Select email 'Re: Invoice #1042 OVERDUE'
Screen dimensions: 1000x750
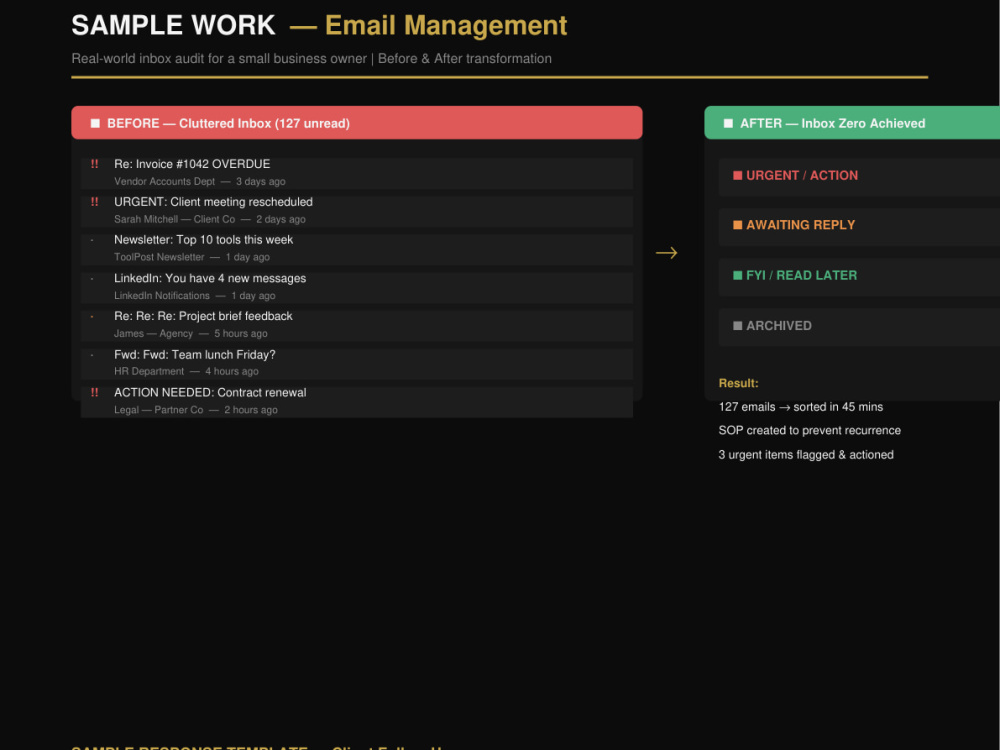[357, 173]
